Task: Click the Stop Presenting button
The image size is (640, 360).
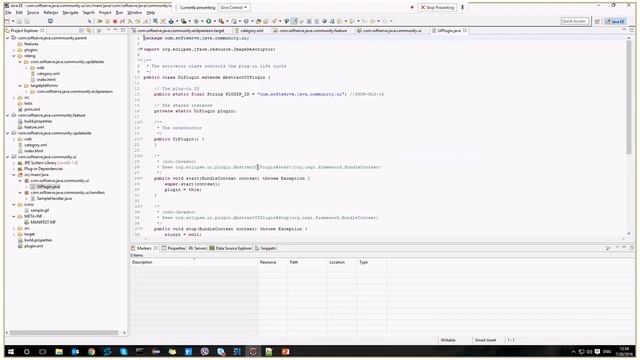Action: (437, 7)
